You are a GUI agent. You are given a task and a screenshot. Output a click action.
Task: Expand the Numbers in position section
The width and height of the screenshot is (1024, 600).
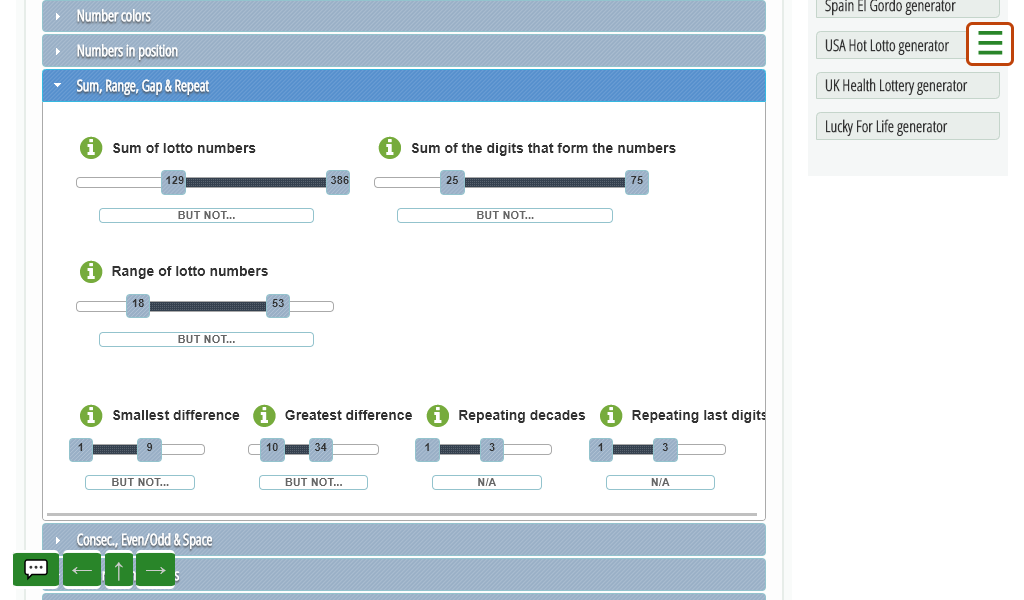[x=404, y=51]
